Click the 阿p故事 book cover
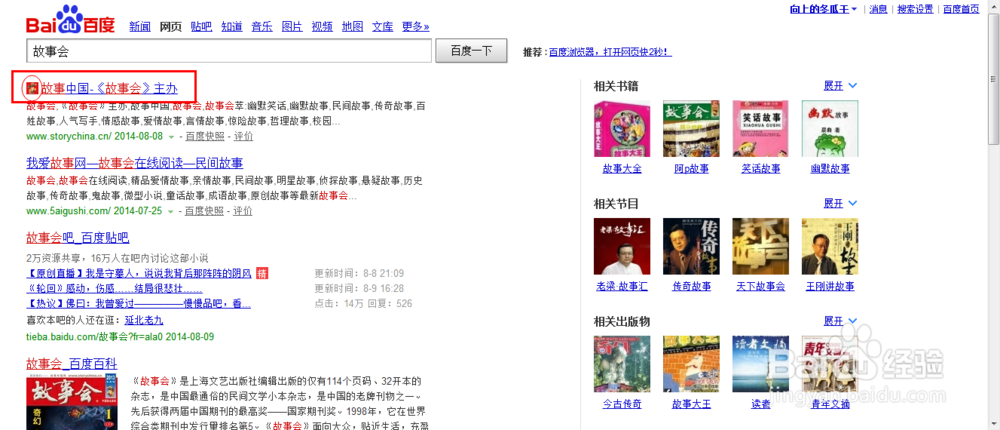Screen dimensions: 1000x430 [691, 128]
